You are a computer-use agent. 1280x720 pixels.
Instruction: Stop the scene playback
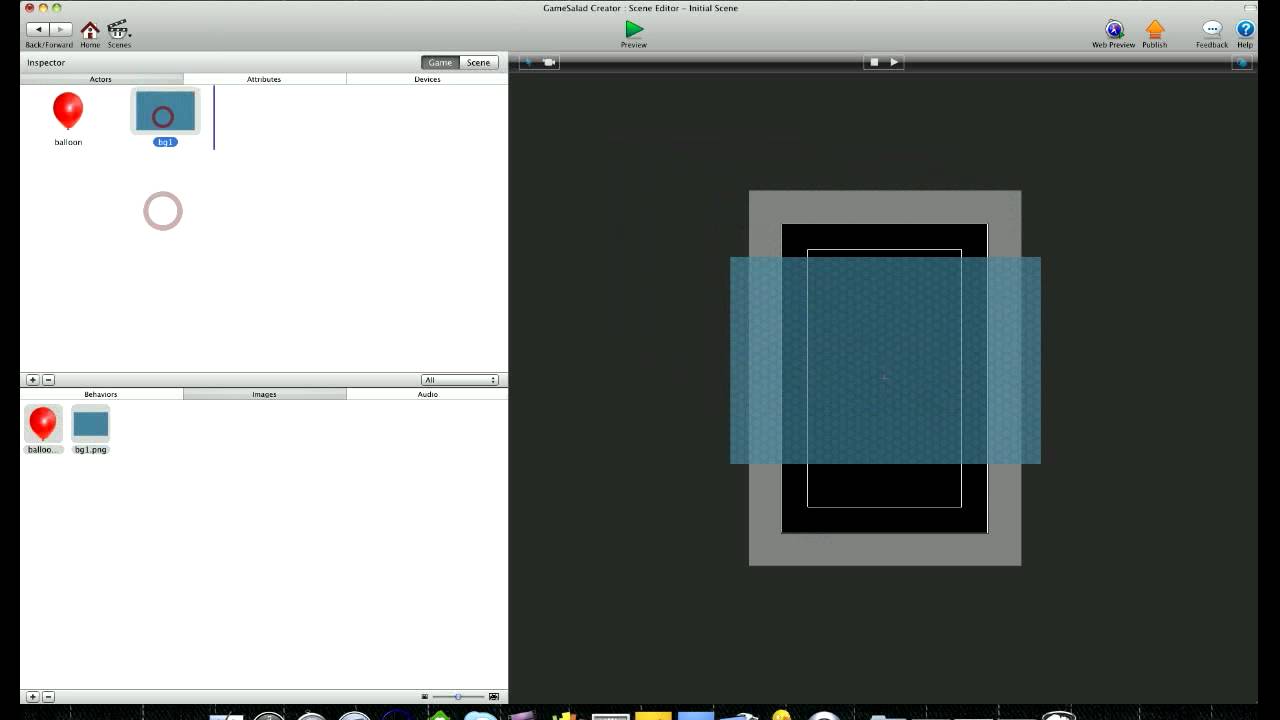point(874,62)
